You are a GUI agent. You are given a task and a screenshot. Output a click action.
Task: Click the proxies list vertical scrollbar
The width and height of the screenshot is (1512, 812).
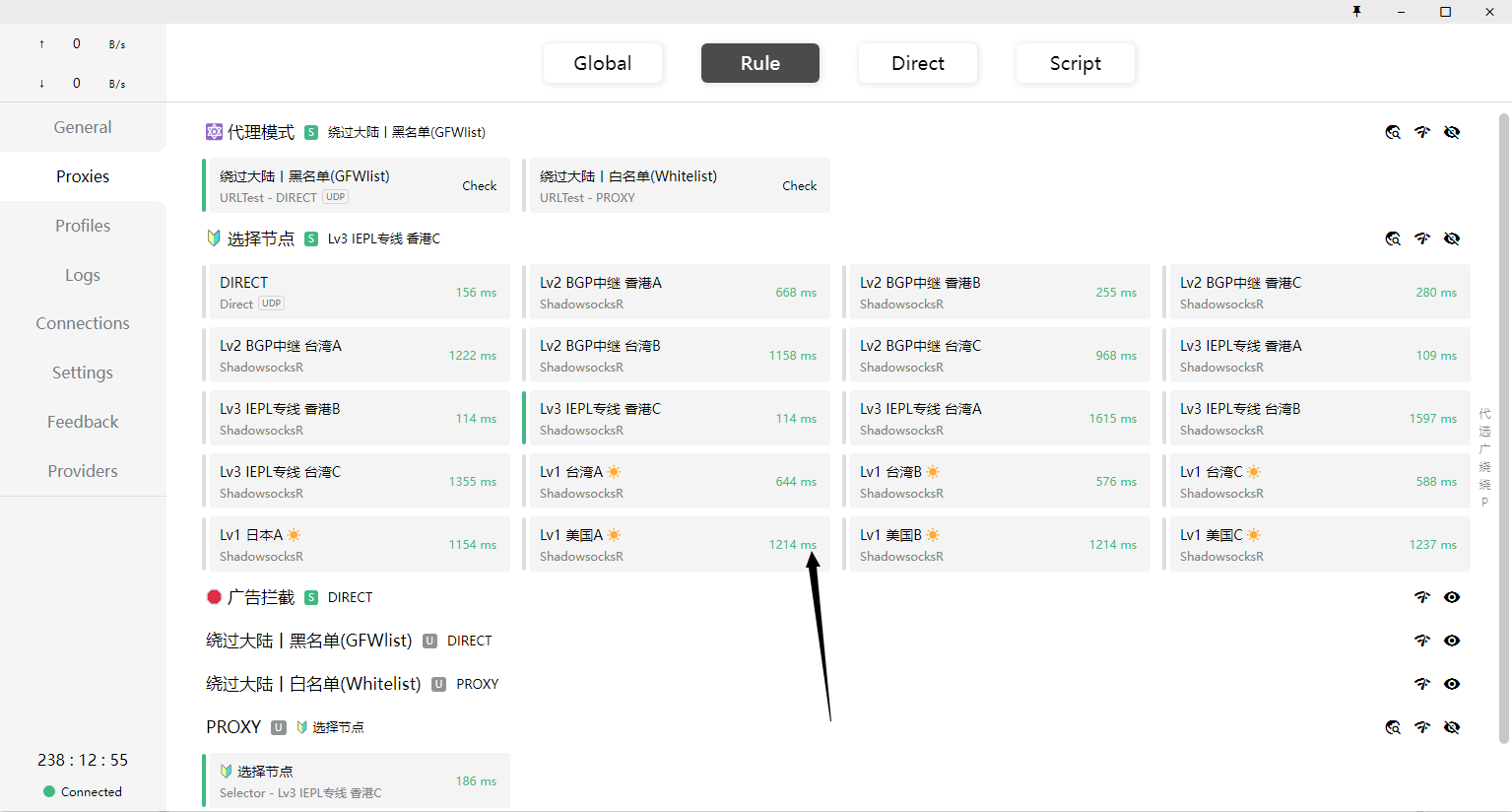[x=1504, y=429]
